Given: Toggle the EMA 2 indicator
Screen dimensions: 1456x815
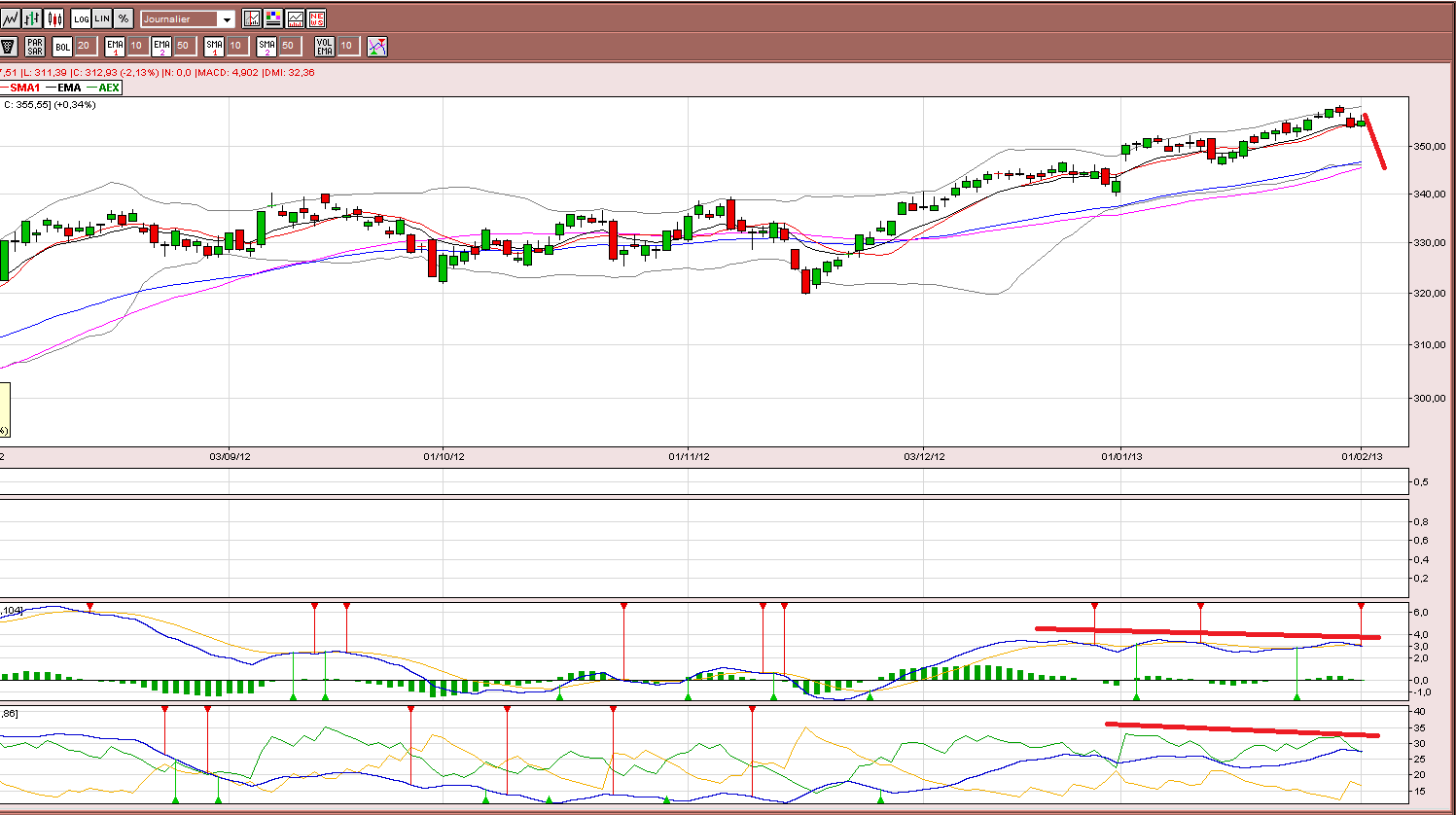Looking at the screenshot, I should [161, 46].
